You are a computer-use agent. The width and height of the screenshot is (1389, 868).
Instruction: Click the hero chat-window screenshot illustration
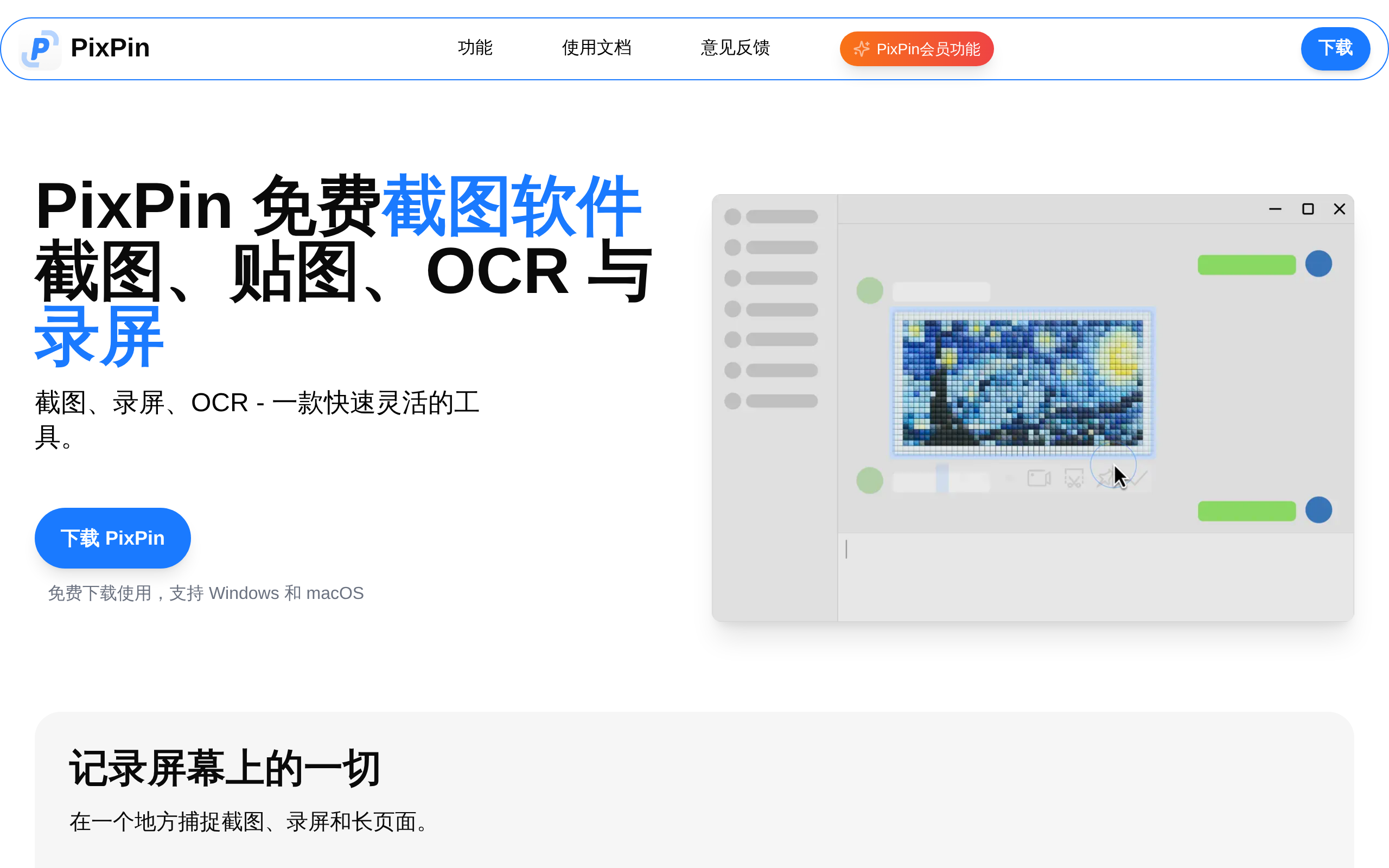pos(1033,407)
